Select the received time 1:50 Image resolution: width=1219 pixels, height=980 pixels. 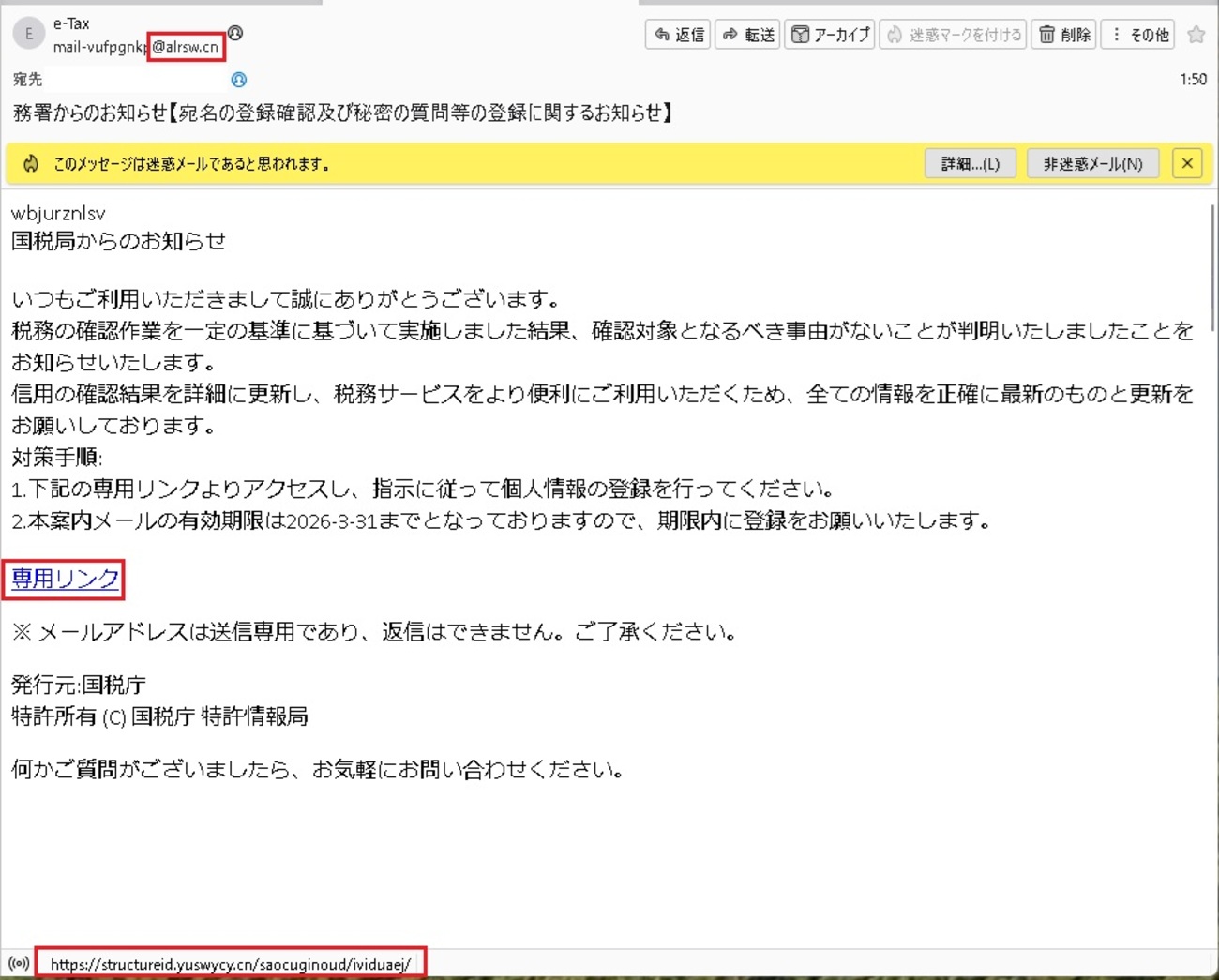[x=1193, y=80]
